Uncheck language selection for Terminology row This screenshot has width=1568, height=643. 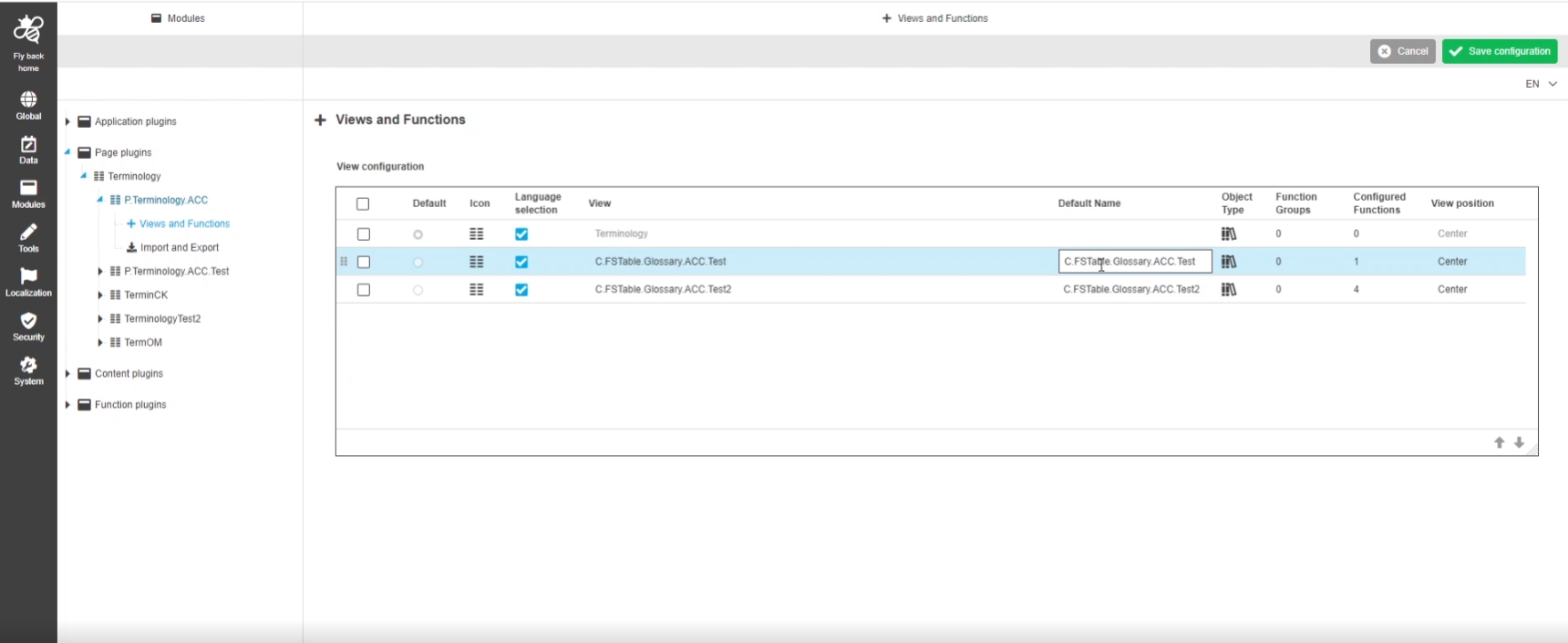pos(521,234)
